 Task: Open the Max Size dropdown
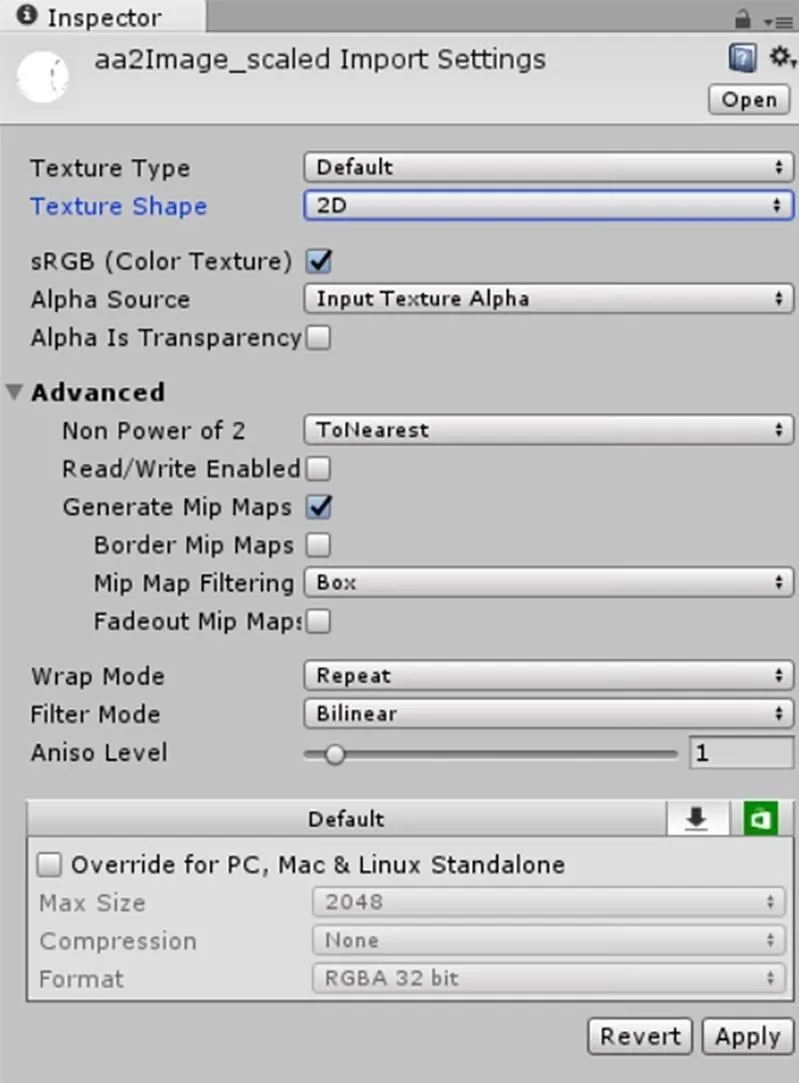pos(548,901)
